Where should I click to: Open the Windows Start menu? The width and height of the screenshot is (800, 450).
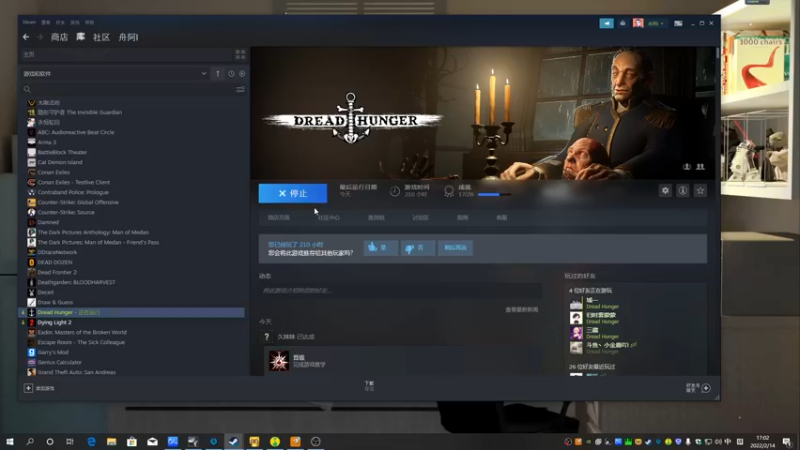(x=10, y=441)
